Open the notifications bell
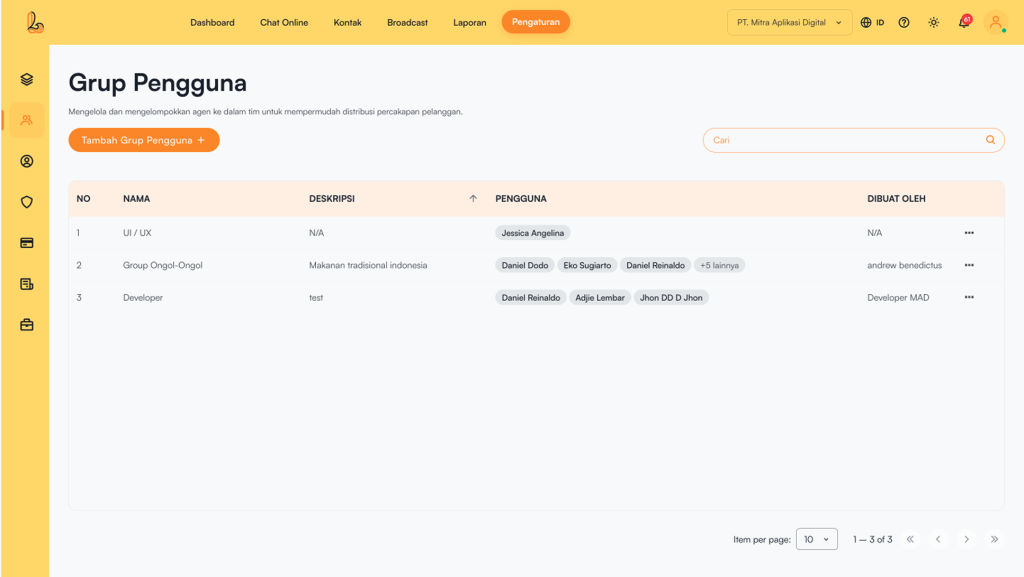 tap(964, 22)
